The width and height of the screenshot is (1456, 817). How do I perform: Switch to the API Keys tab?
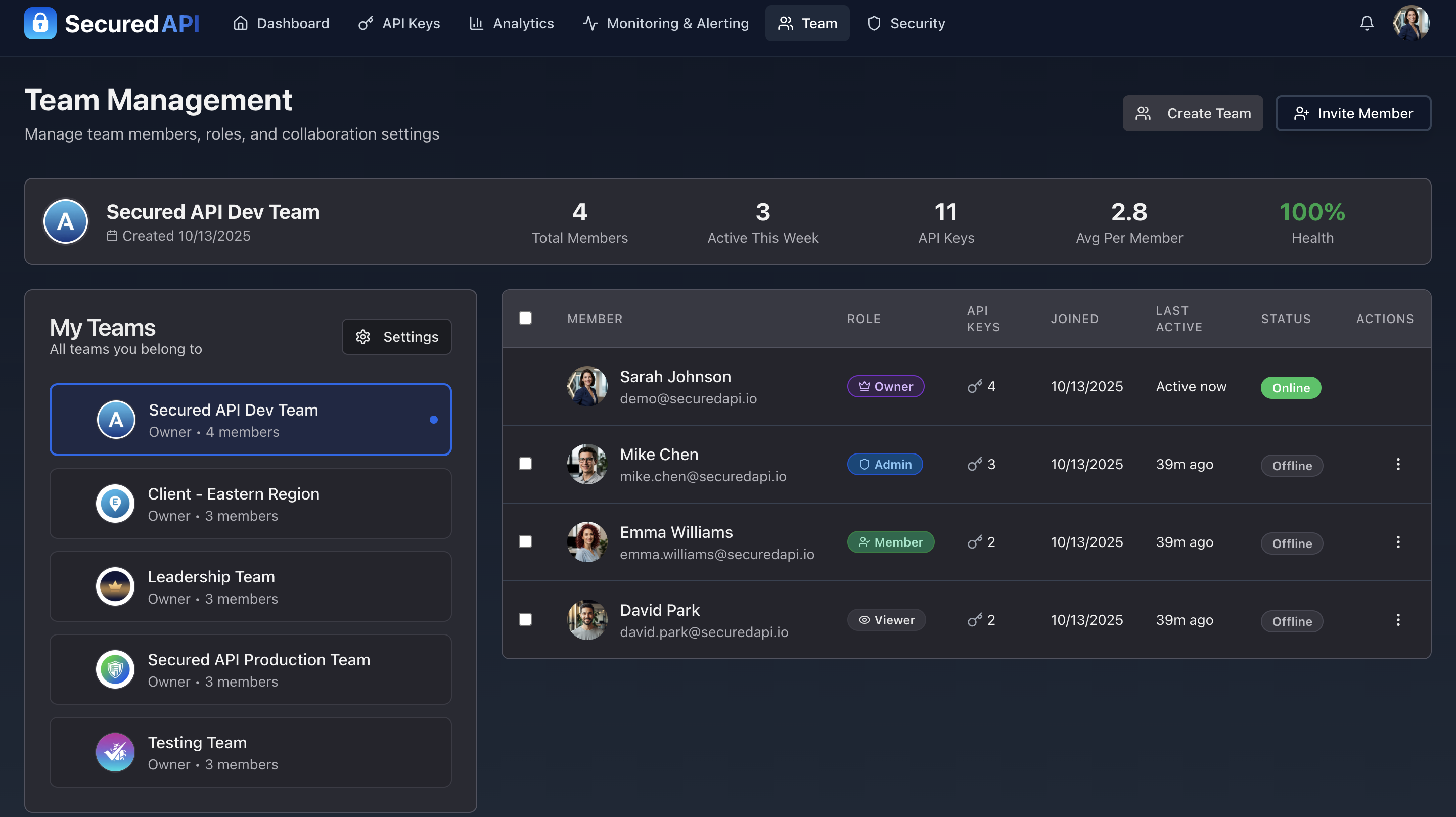click(399, 23)
